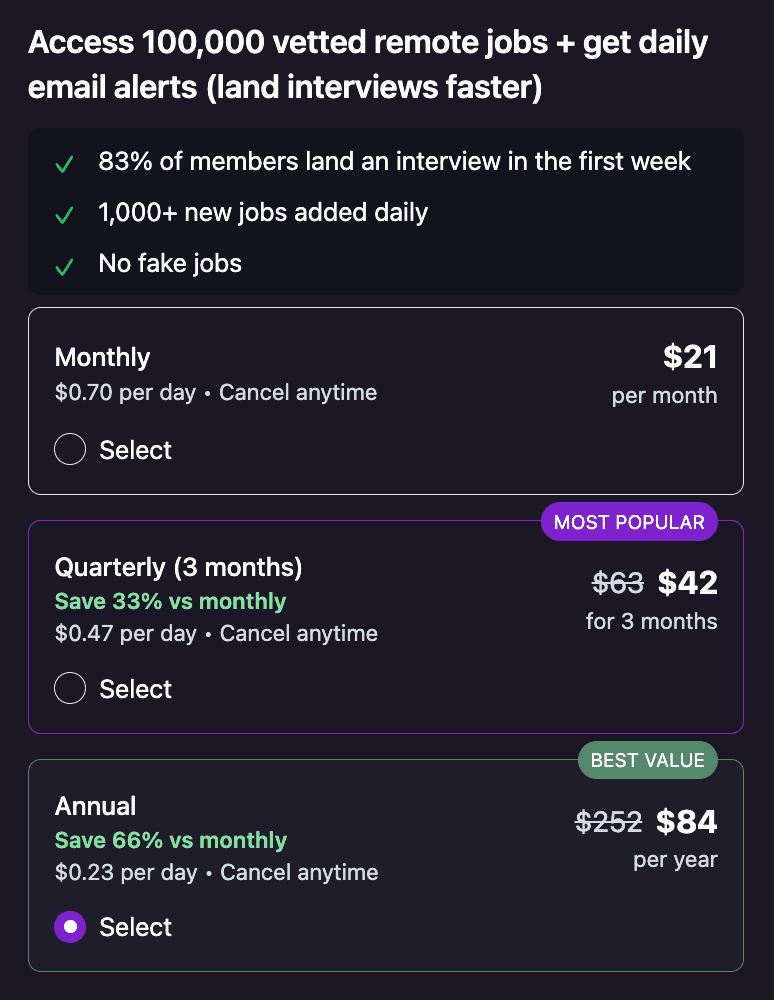This screenshot has height=1000, width=774.
Task: Click the Quarterly (3 months) plan title
Action: tap(178, 568)
